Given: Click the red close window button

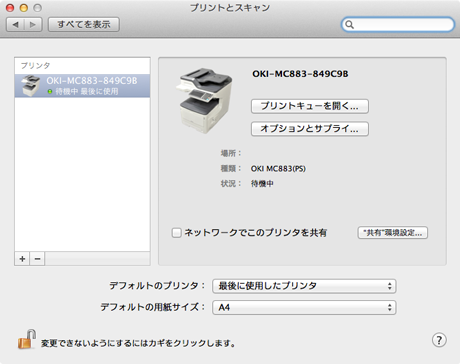Looking at the screenshot, I should click(10, 8).
